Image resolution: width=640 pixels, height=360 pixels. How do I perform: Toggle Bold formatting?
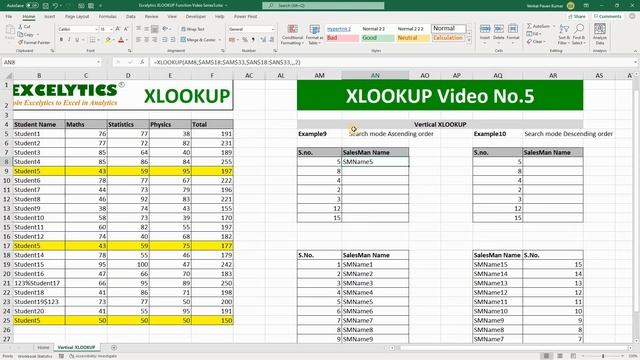[x=61, y=40]
